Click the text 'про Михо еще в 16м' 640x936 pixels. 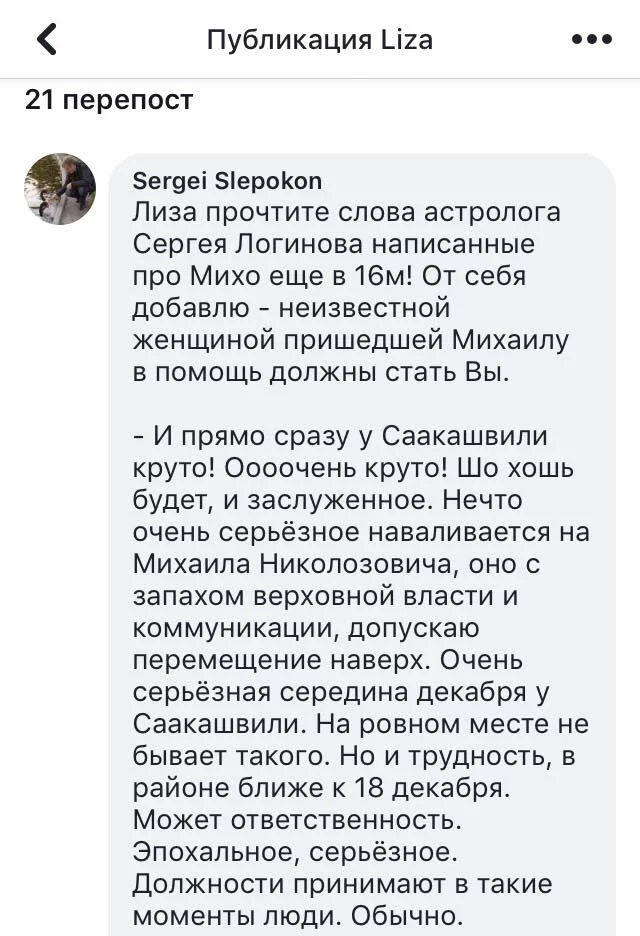pos(282,275)
